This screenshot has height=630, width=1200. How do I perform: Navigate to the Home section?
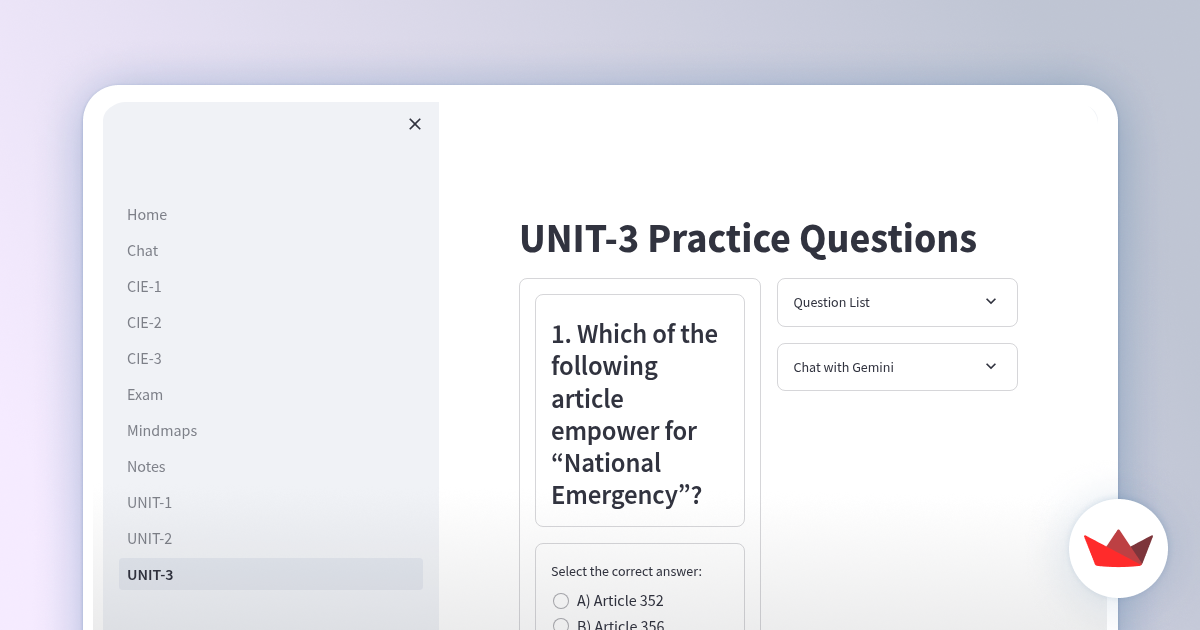click(147, 214)
